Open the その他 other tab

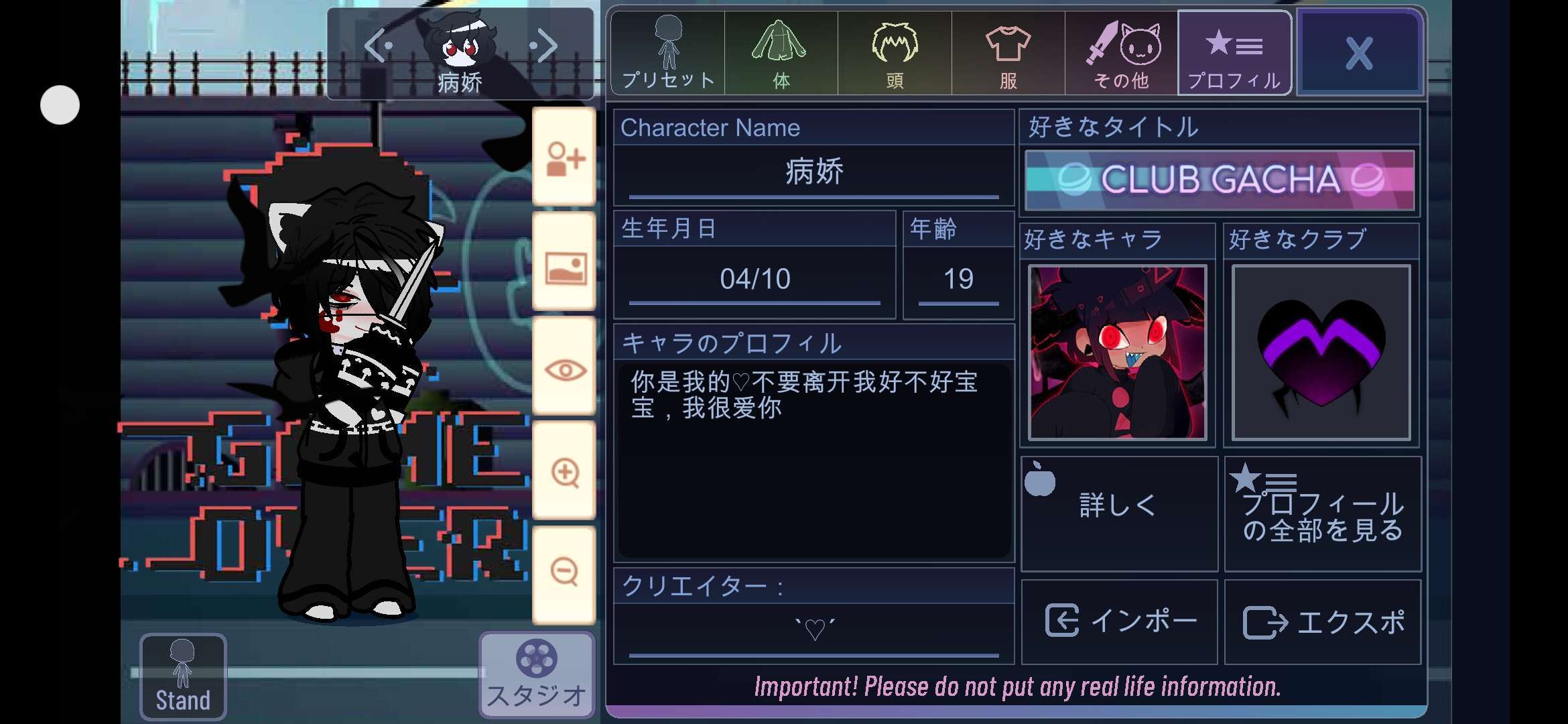coord(1122,53)
